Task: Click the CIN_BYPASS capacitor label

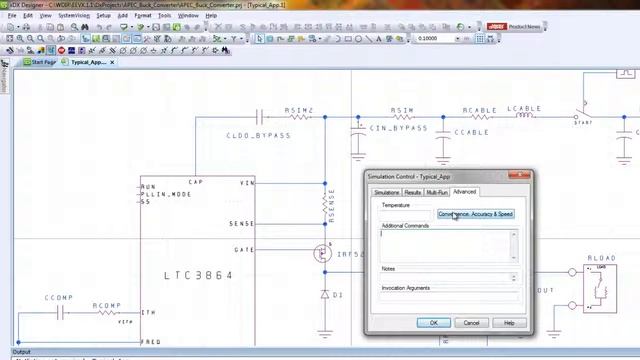Action: click(398, 128)
